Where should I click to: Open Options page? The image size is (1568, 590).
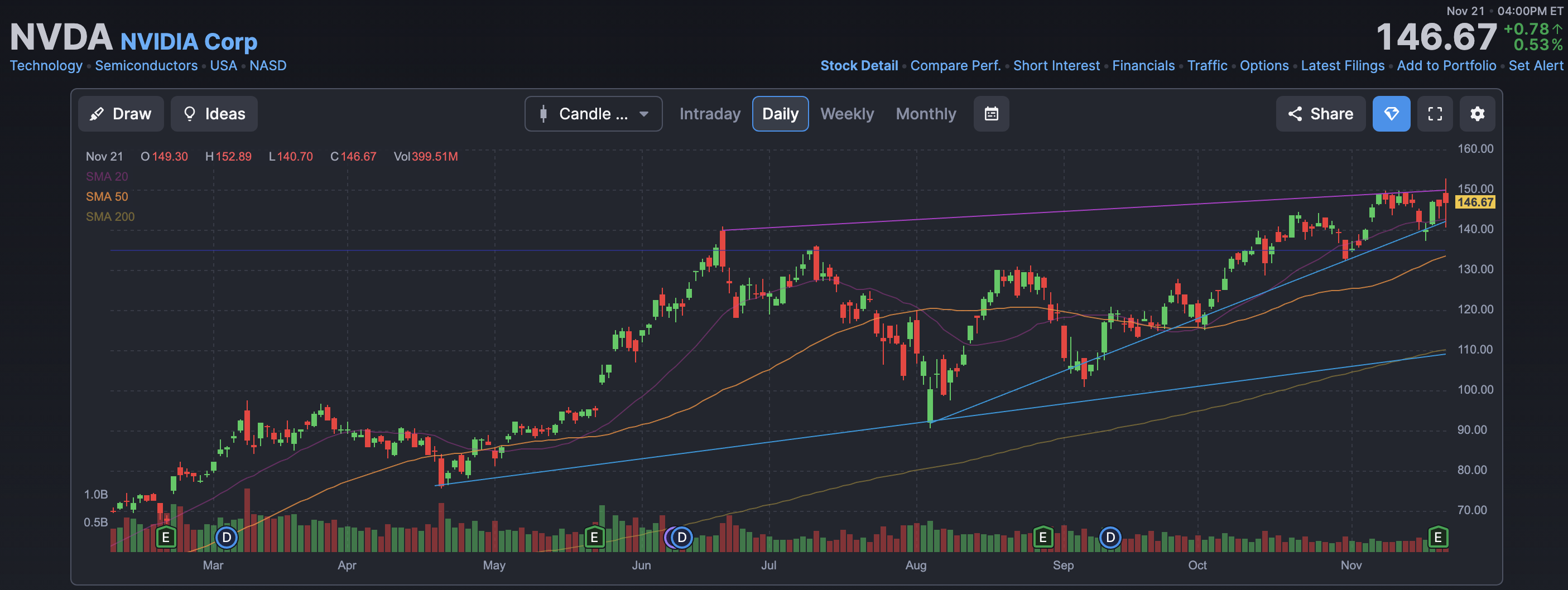pos(1264,66)
